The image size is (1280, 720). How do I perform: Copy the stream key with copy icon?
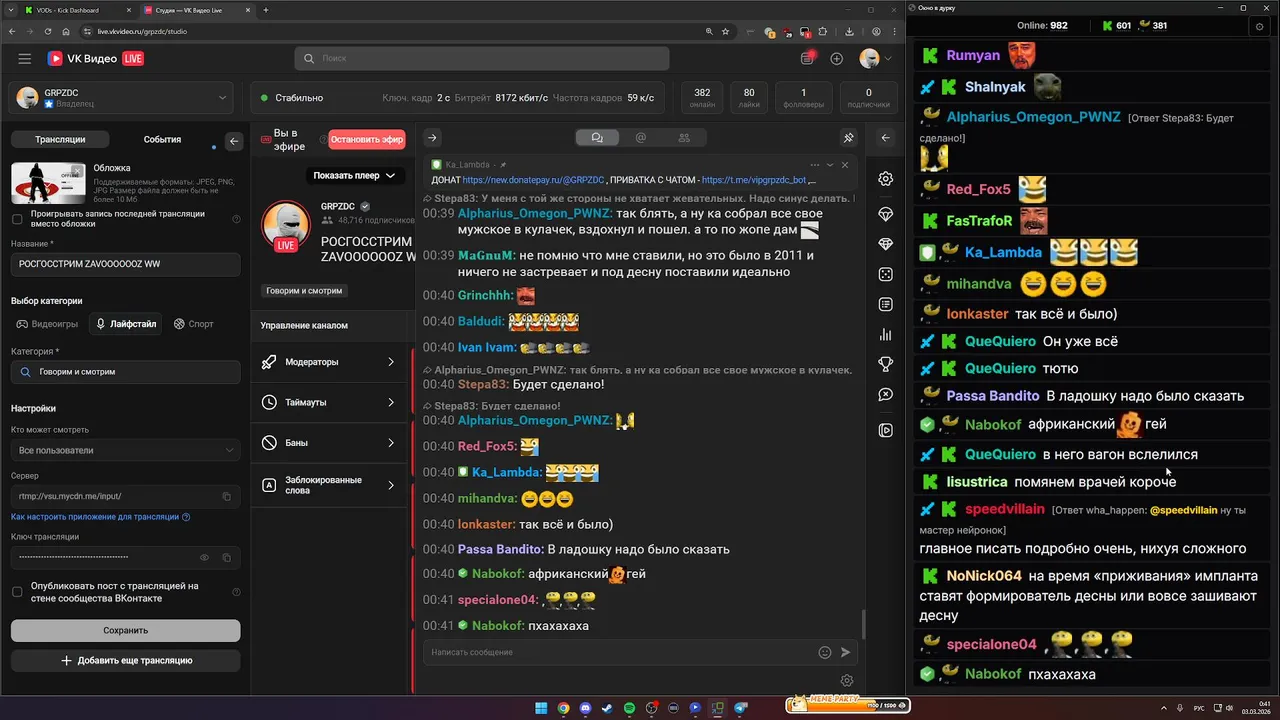pyautogui.click(x=227, y=557)
